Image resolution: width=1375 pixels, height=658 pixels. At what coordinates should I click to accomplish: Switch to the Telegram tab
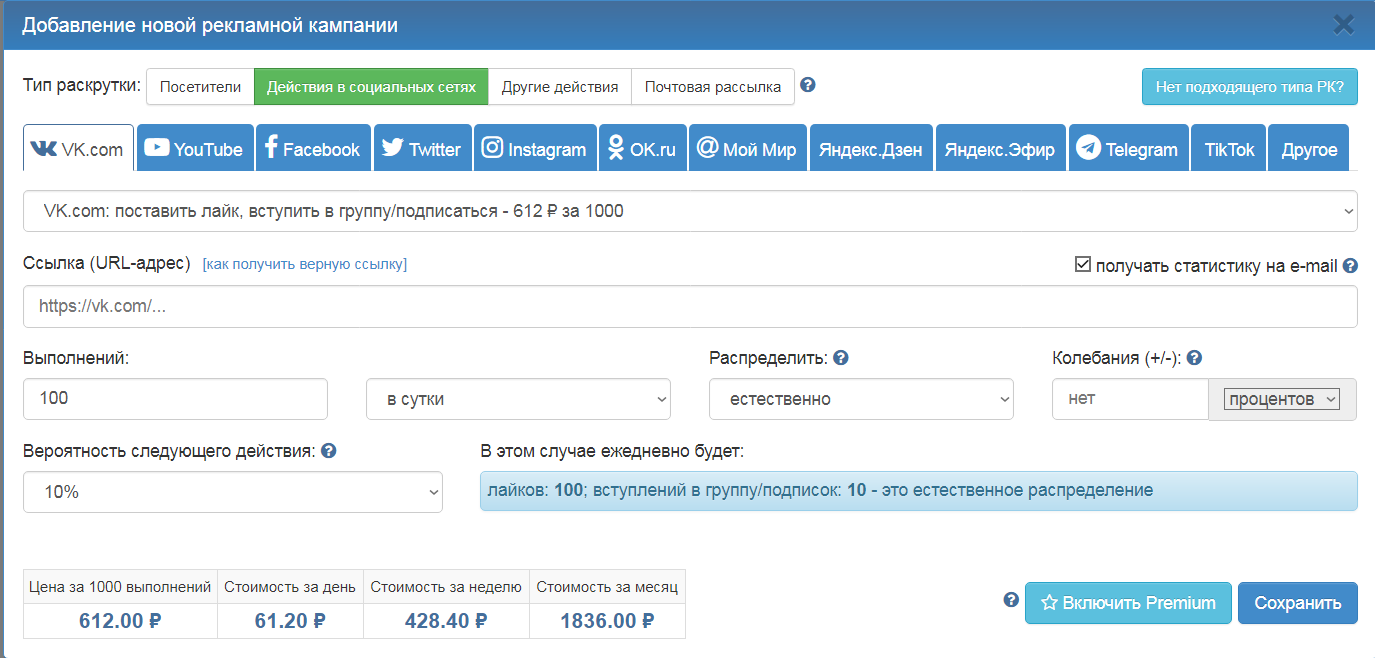[1128, 149]
